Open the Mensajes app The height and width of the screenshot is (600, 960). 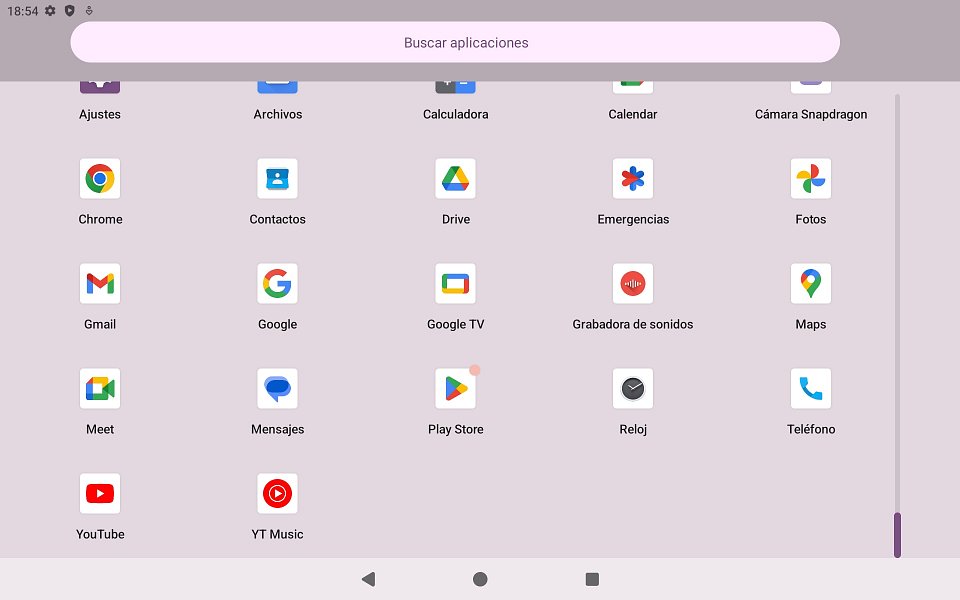277,389
